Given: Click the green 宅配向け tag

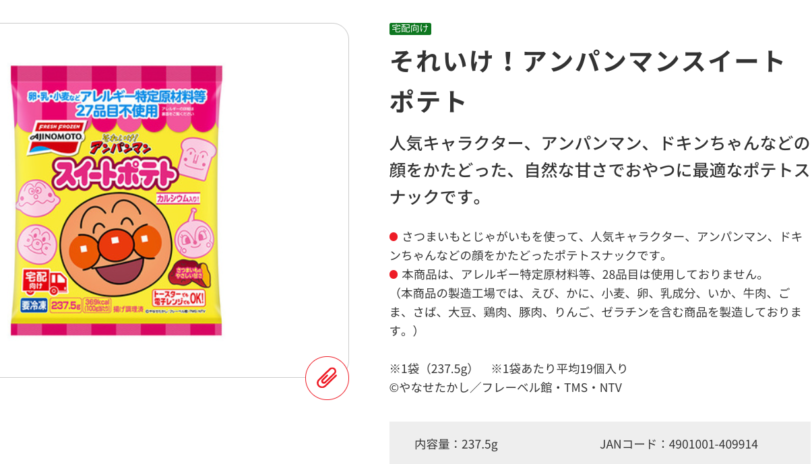Looking at the screenshot, I should [410, 28].
